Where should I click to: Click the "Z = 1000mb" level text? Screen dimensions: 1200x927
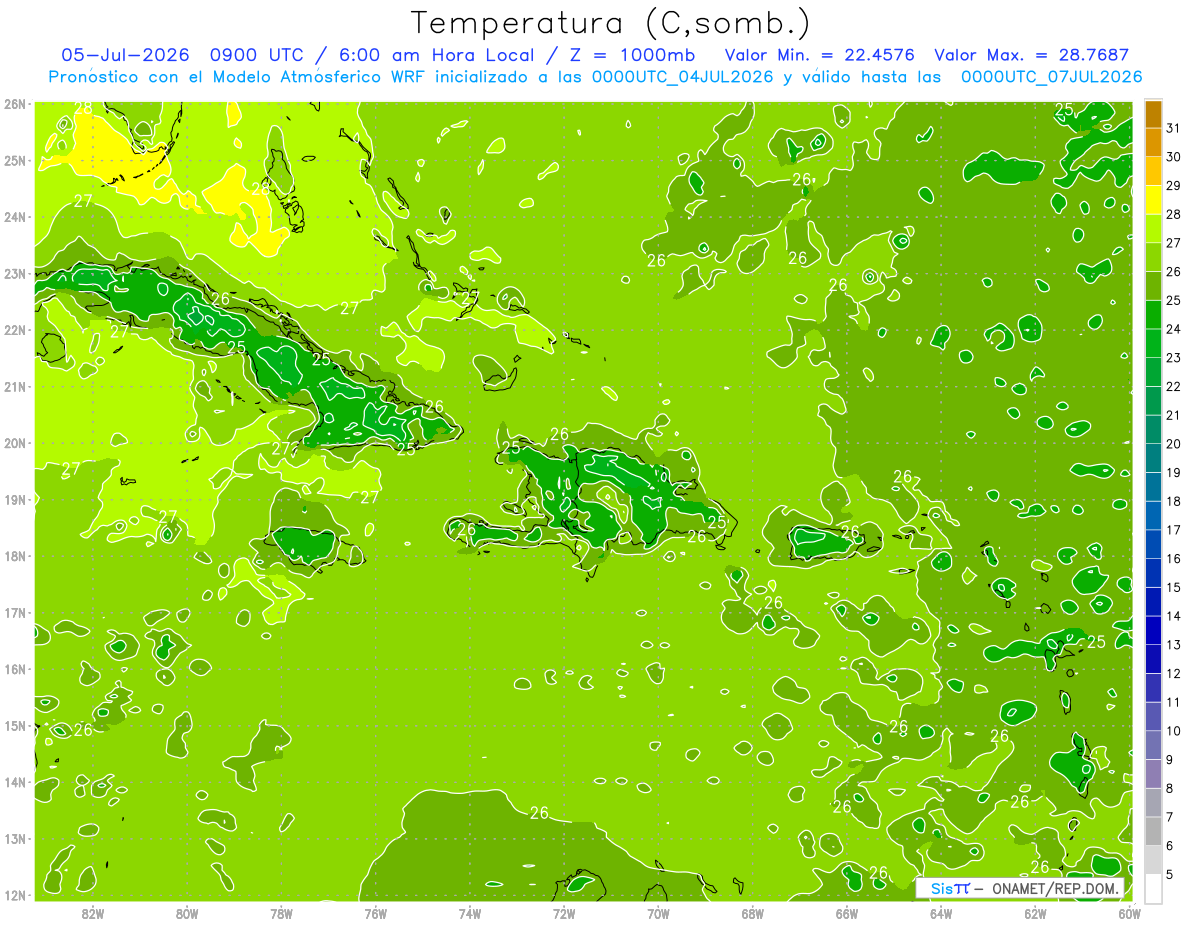point(634,55)
